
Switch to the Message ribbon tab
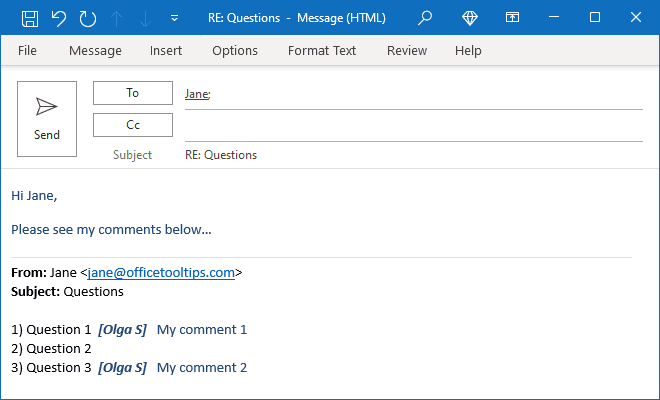coord(96,51)
